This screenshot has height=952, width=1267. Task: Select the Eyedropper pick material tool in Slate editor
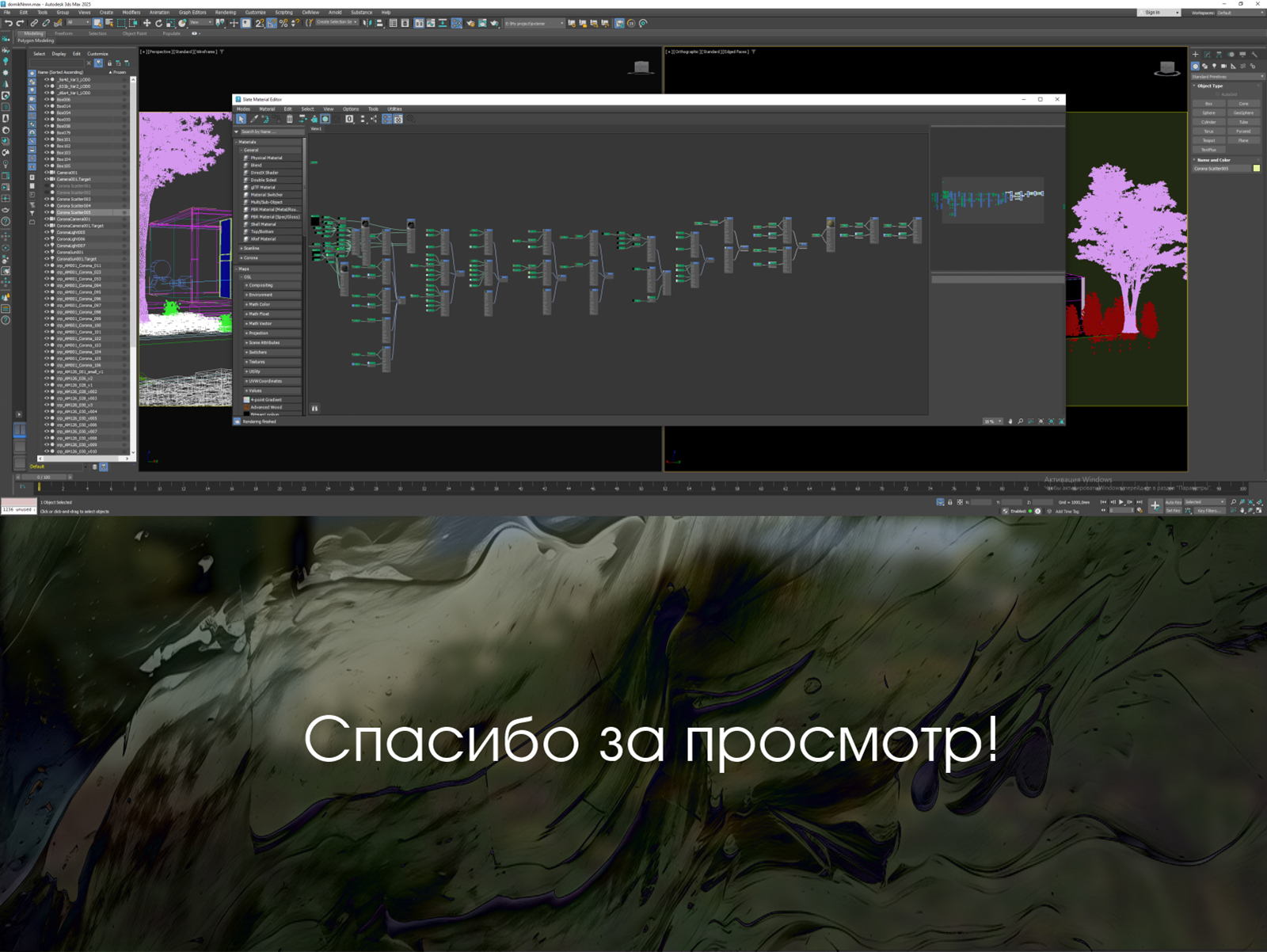click(x=254, y=120)
